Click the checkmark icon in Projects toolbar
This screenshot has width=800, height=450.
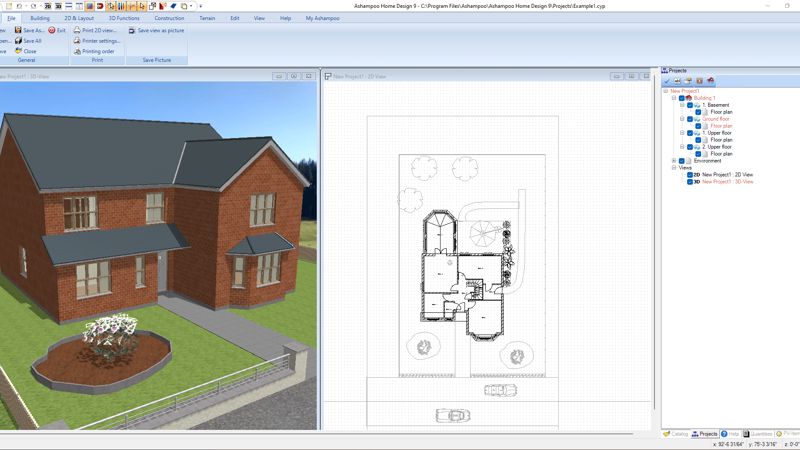pos(666,81)
